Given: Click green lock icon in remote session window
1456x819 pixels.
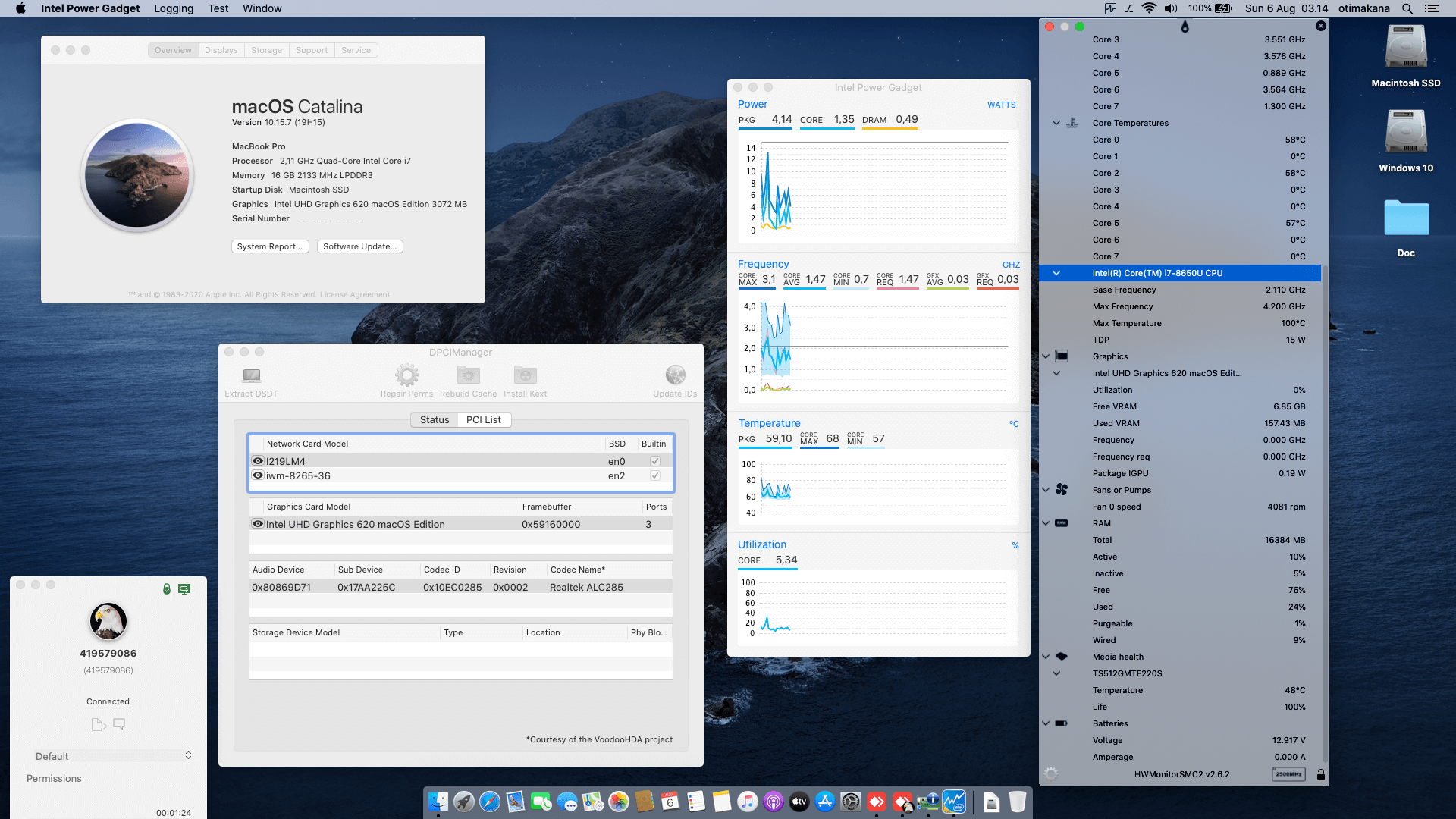Looking at the screenshot, I should click(x=167, y=589).
